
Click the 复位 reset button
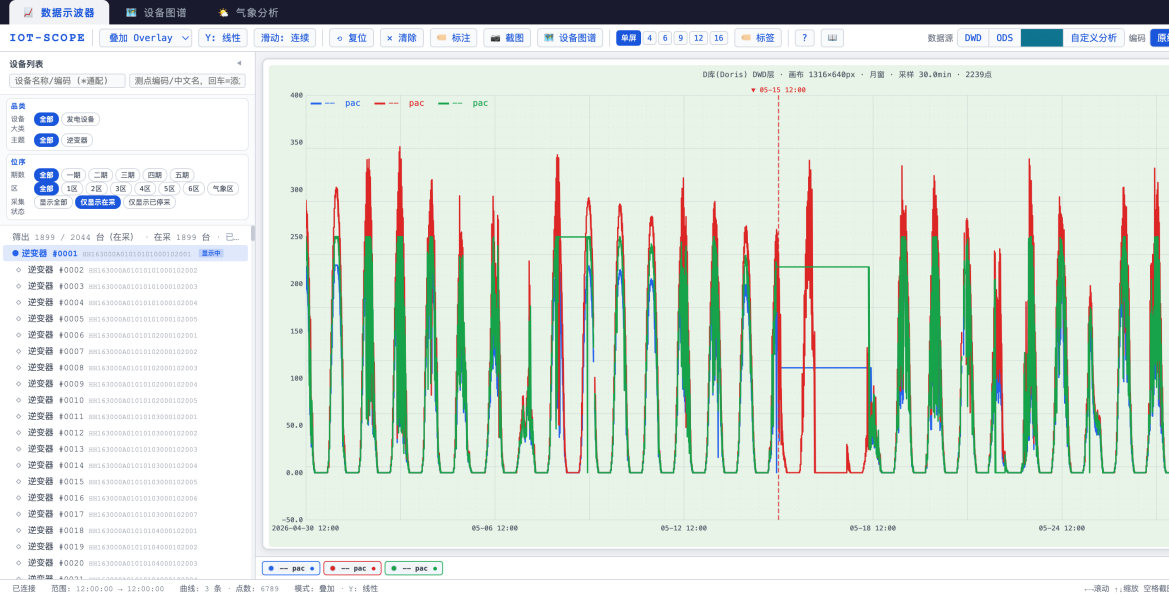351,38
